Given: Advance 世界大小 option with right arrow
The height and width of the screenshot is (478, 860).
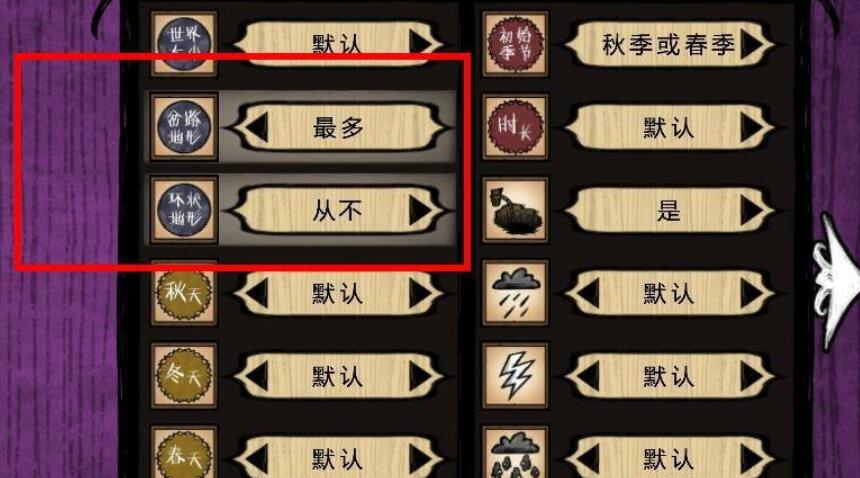Looking at the screenshot, I should point(421,43).
